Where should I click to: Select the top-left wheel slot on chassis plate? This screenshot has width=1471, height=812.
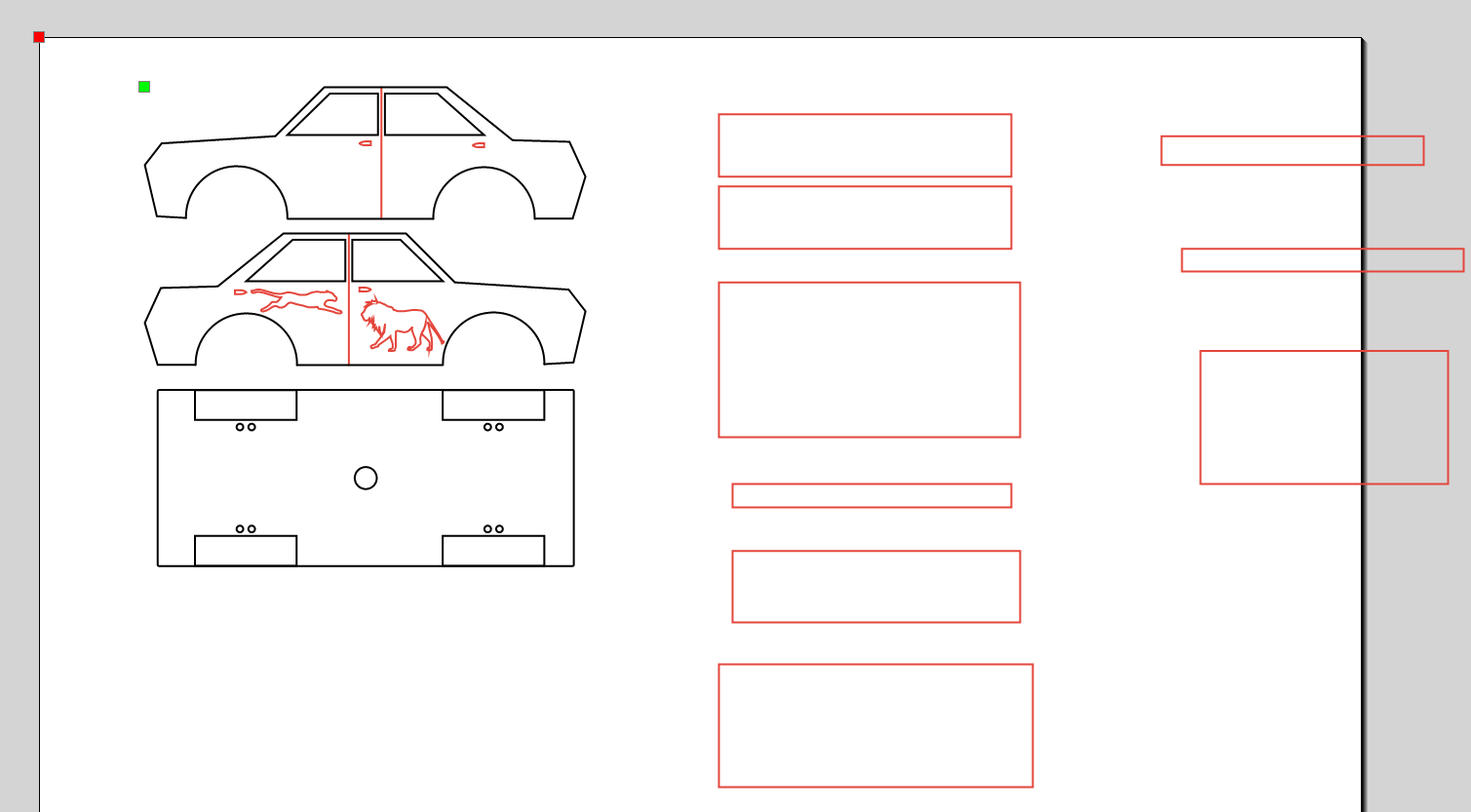246,406
